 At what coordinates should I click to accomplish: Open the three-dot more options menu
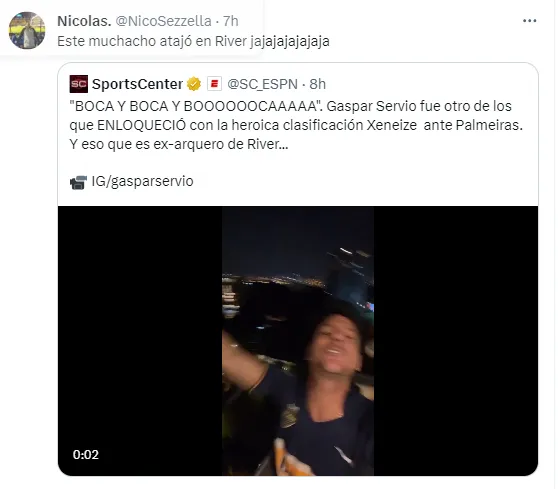coord(529,21)
